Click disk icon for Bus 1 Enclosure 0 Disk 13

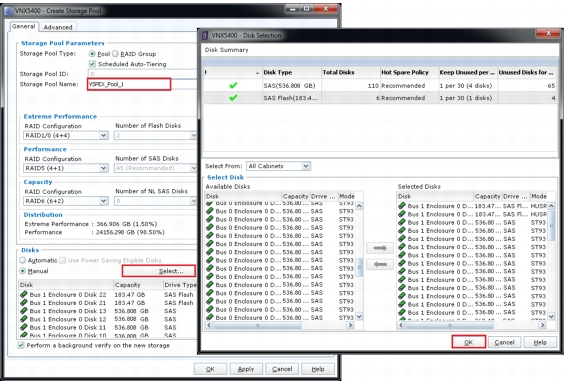pyautogui.click(x=24, y=311)
